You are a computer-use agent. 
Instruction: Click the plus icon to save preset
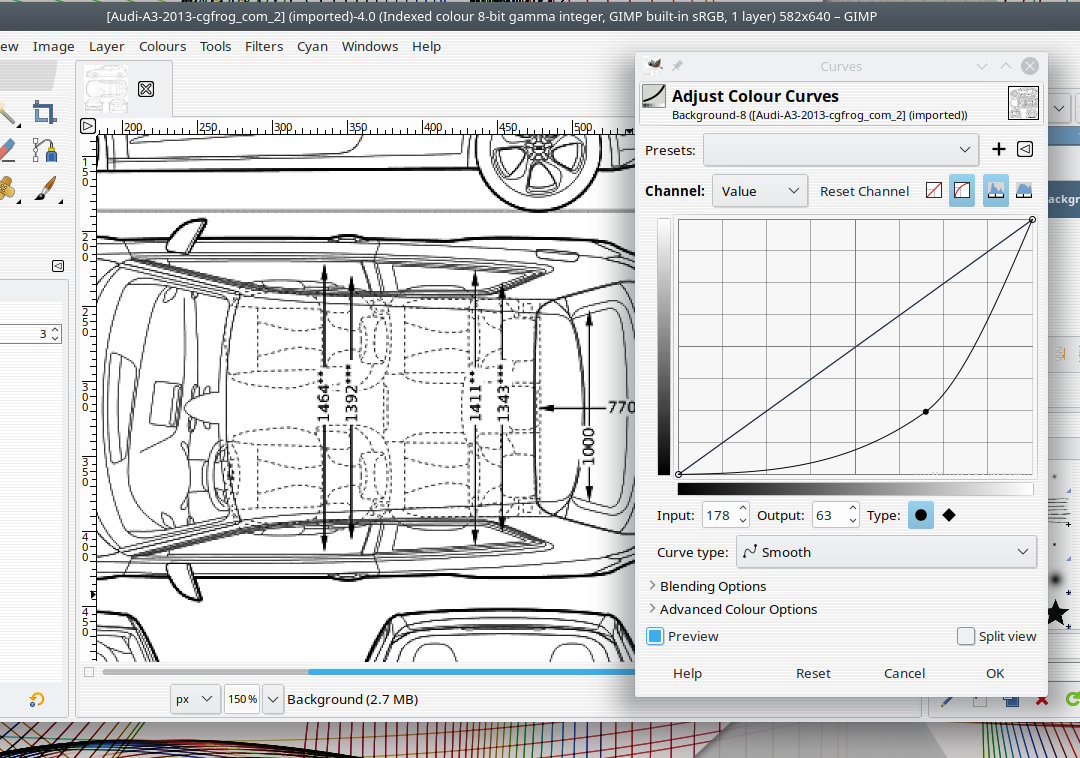click(998, 149)
